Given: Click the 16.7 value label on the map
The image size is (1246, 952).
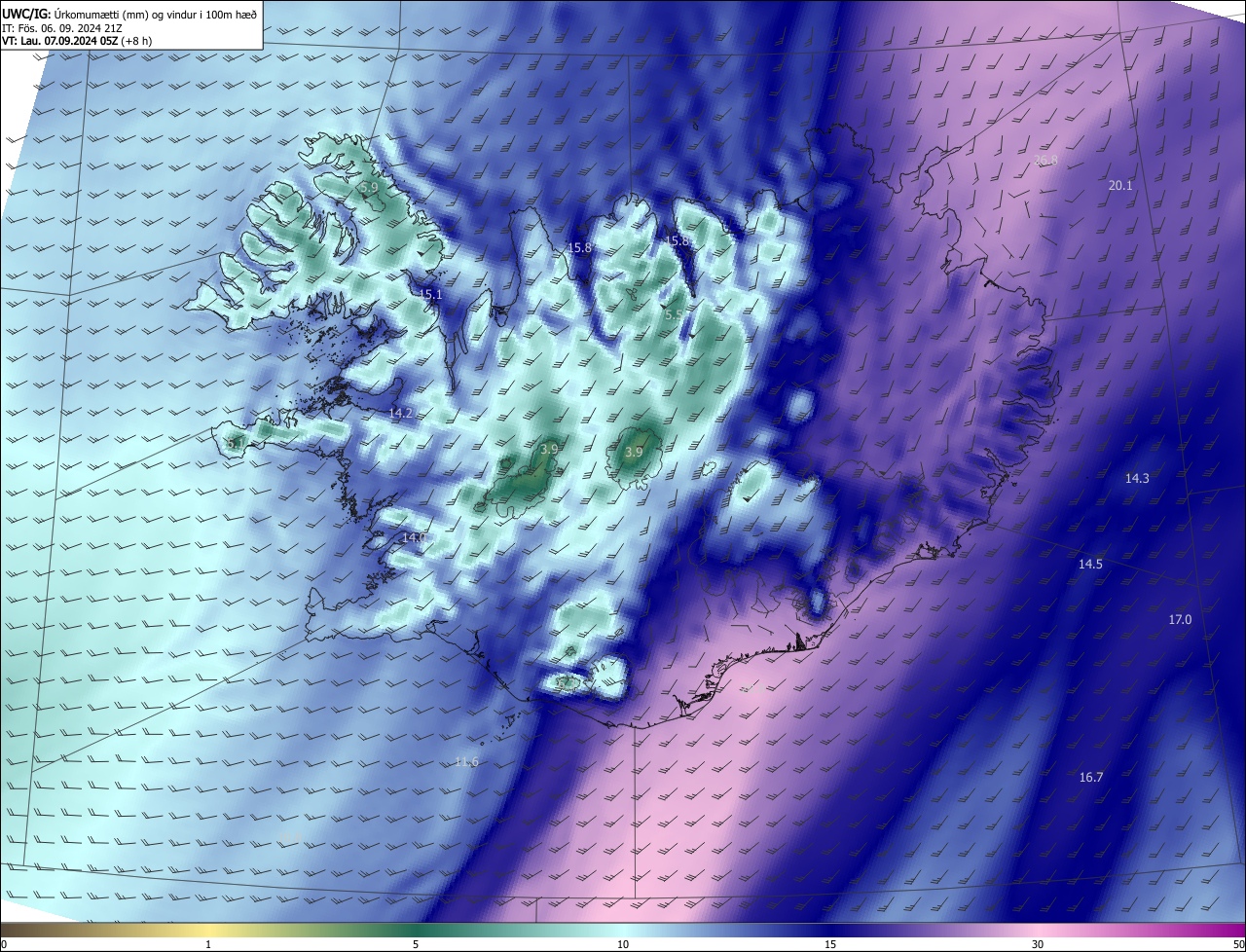Looking at the screenshot, I should click(x=1091, y=777).
